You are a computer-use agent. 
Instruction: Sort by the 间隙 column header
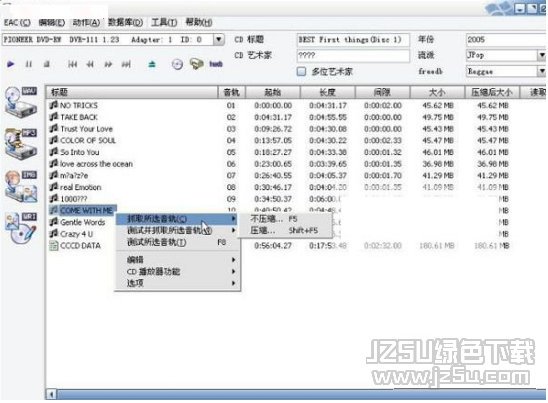pyautogui.click(x=383, y=92)
